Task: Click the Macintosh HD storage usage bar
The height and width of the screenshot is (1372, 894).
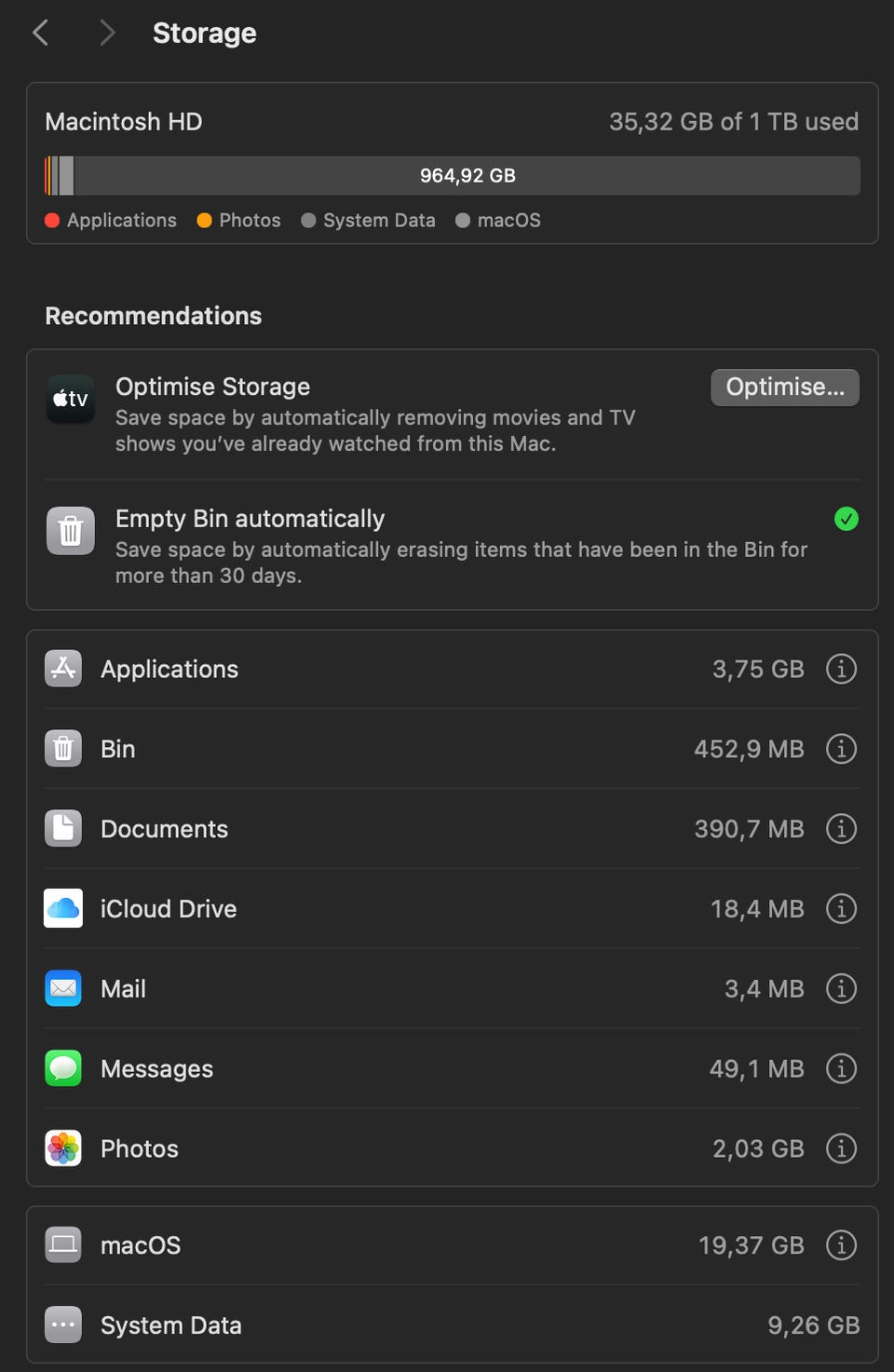Action: click(x=453, y=176)
